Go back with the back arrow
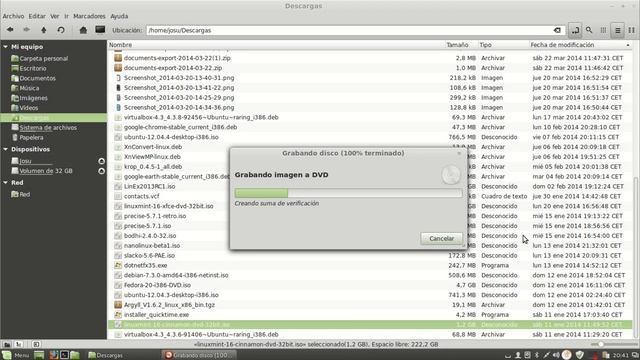640x360 pixels. click(x=10, y=30)
